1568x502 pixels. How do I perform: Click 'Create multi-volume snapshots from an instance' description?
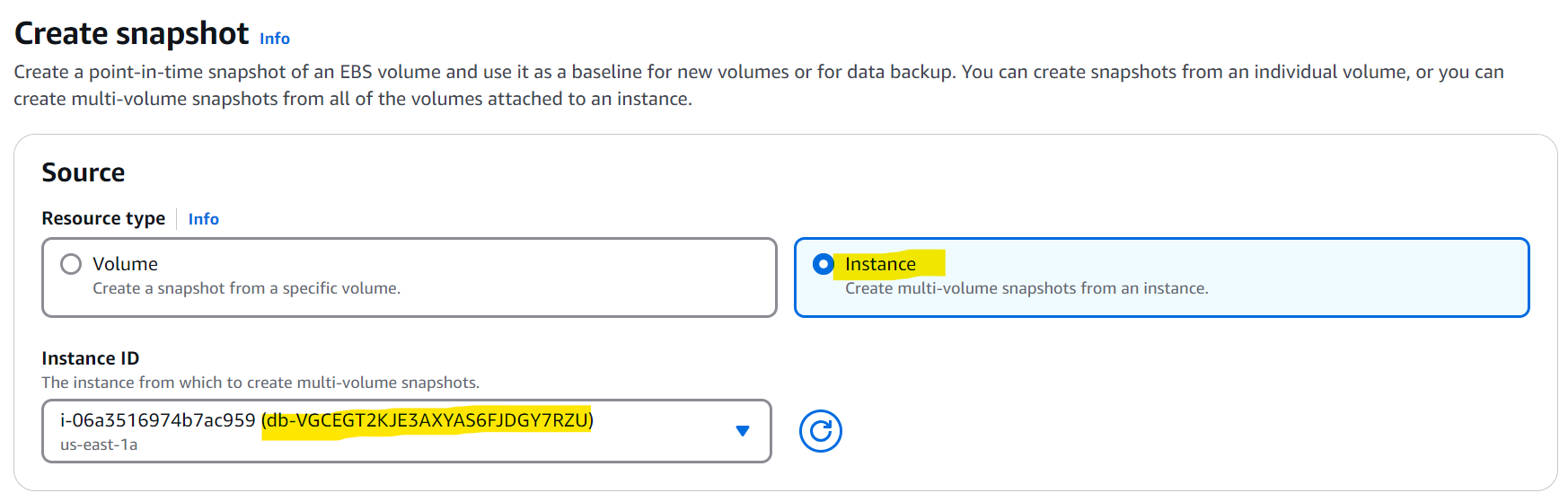(1026, 288)
